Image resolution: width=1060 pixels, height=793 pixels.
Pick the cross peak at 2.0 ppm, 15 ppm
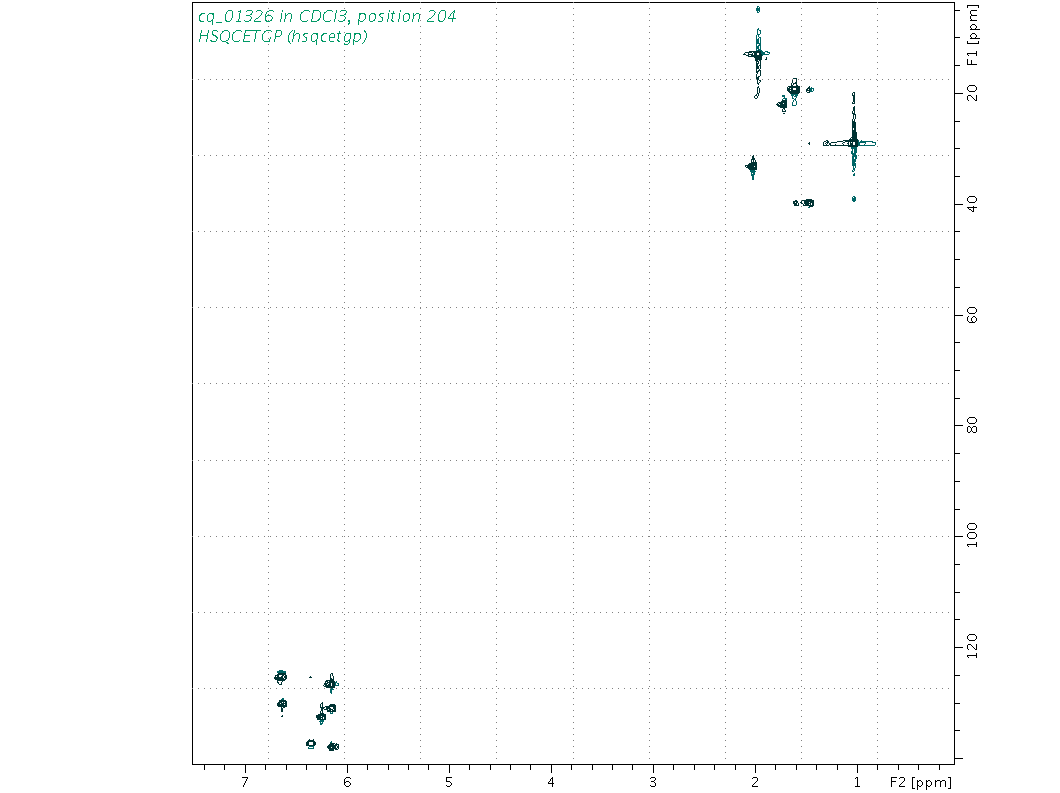[x=758, y=53]
